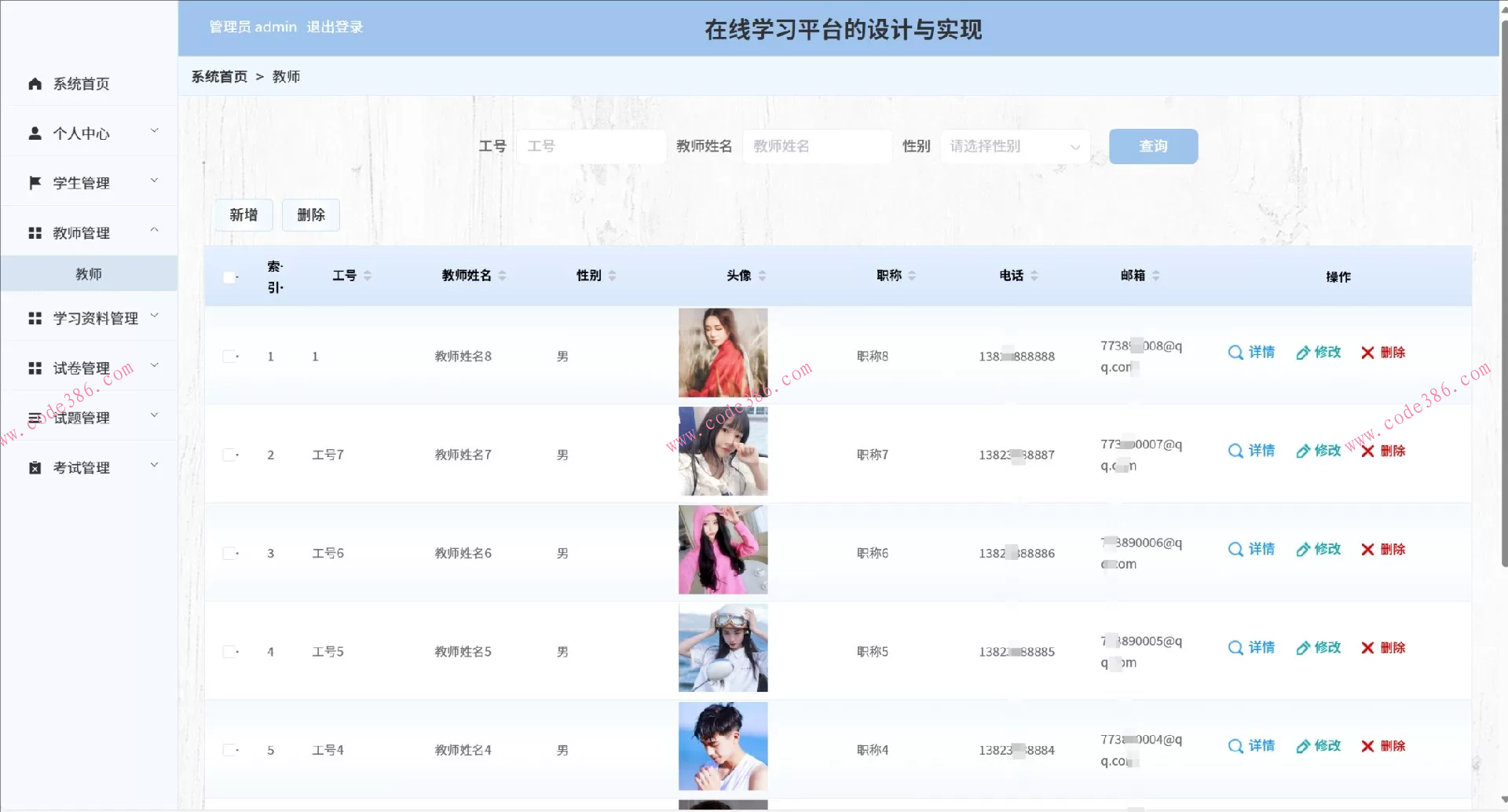Image resolution: width=1508 pixels, height=812 pixels.
Task: Tick the checkbox on the 教师姓名4 row
Action: (230, 750)
